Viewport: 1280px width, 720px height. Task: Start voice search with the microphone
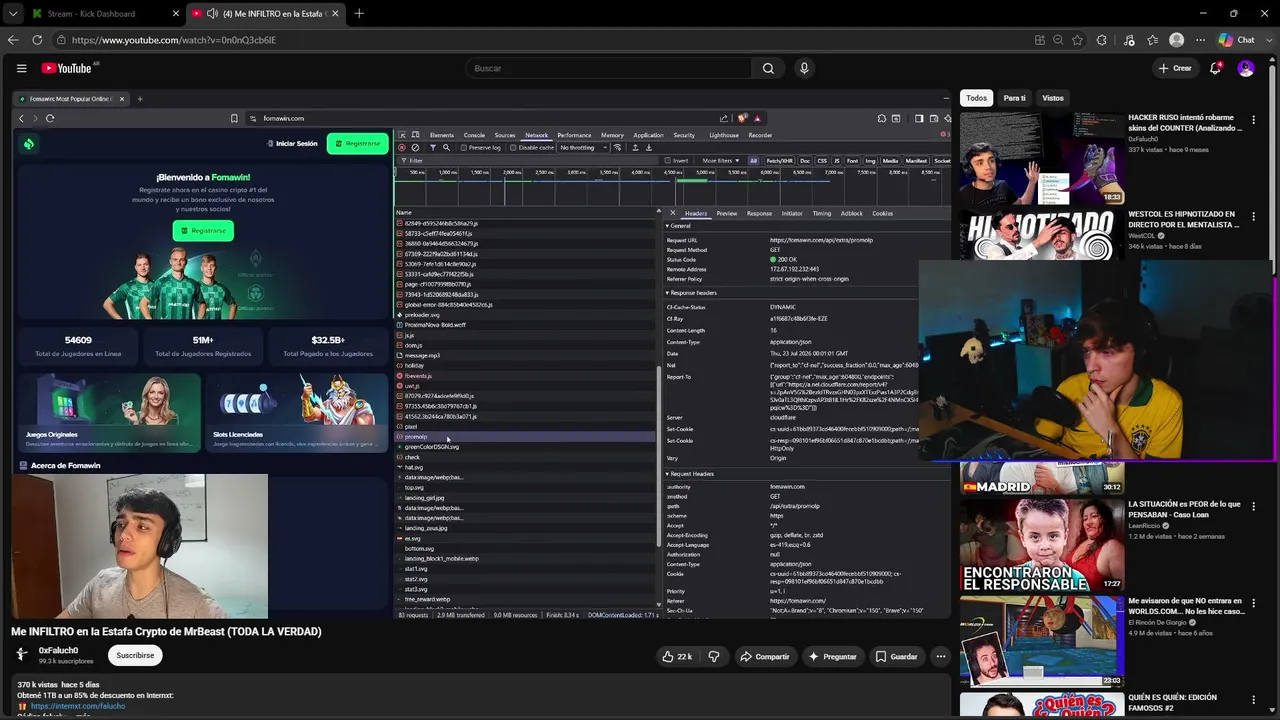pos(804,68)
